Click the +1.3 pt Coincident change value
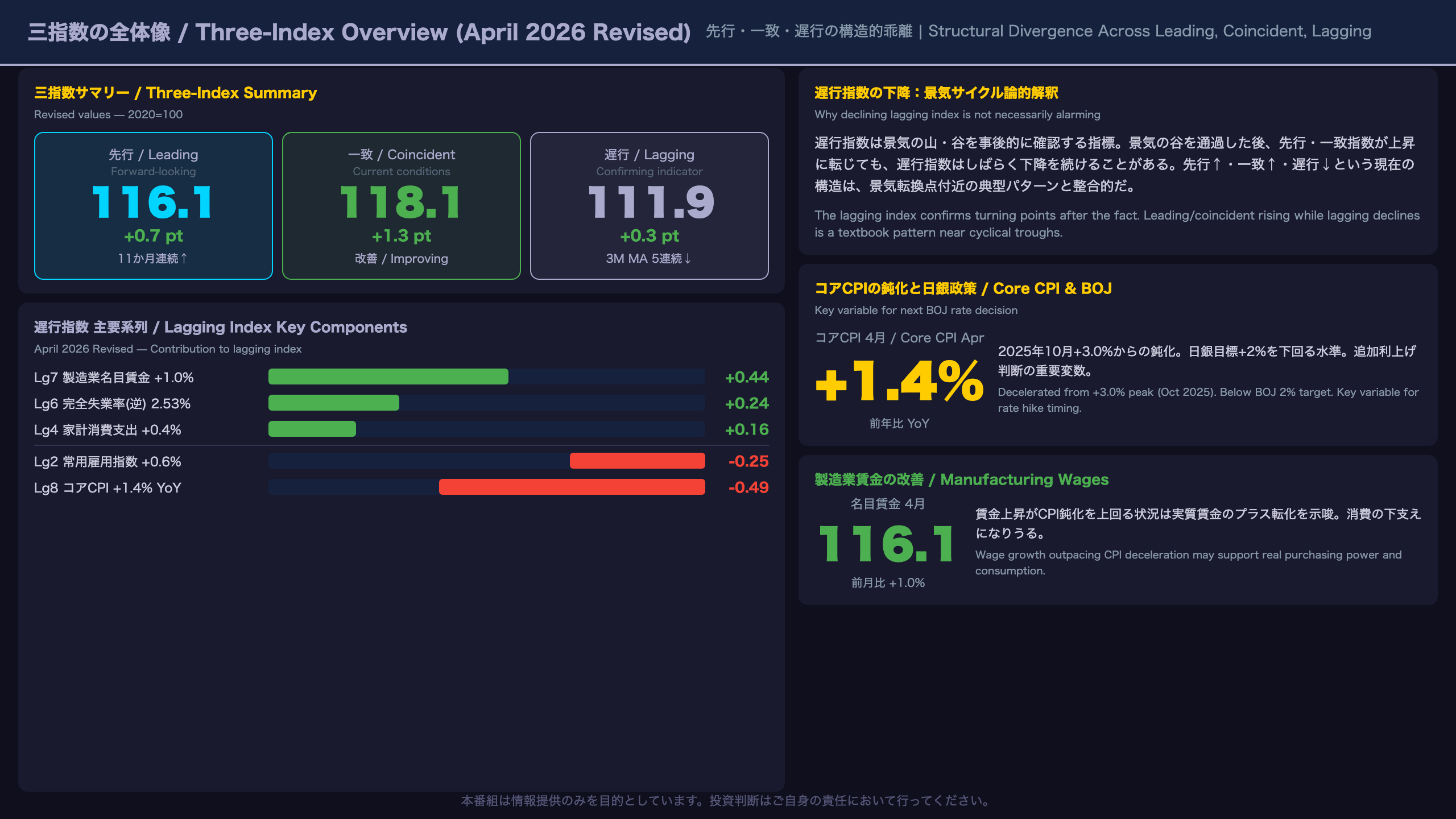The width and height of the screenshot is (1456, 819). 402,235
